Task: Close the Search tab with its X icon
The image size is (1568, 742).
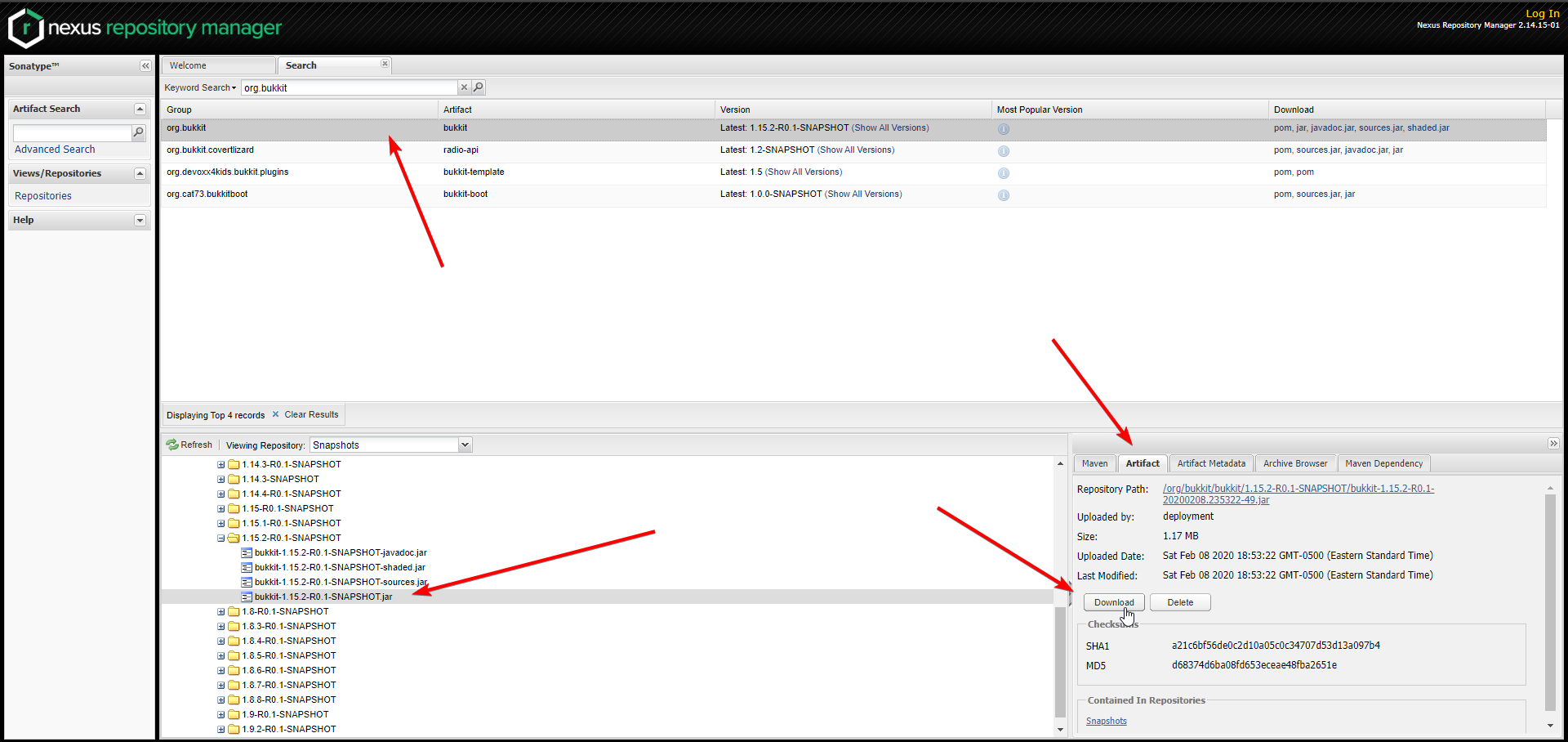Action: 385,64
